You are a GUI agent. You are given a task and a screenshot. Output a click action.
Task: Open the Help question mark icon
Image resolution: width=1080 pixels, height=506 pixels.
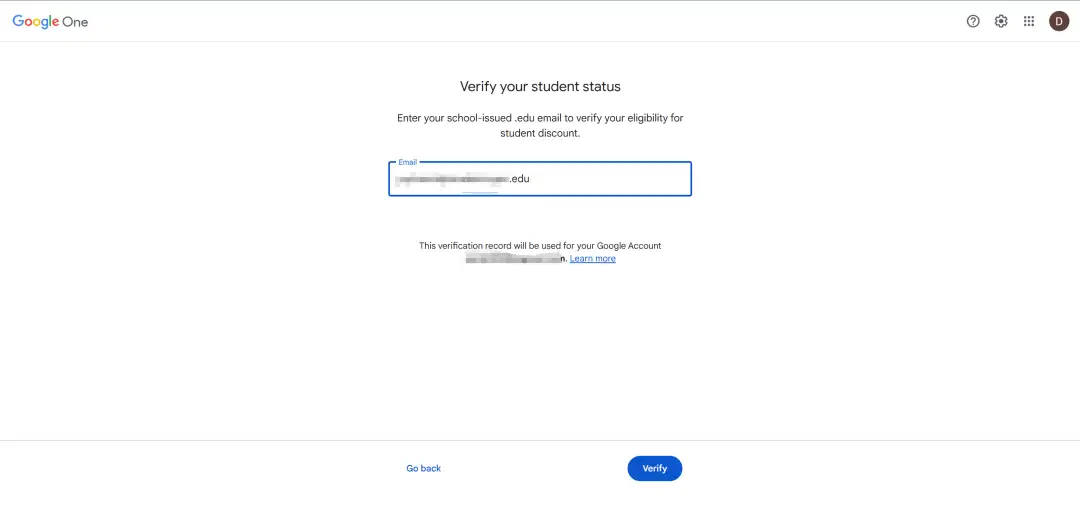tap(973, 21)
